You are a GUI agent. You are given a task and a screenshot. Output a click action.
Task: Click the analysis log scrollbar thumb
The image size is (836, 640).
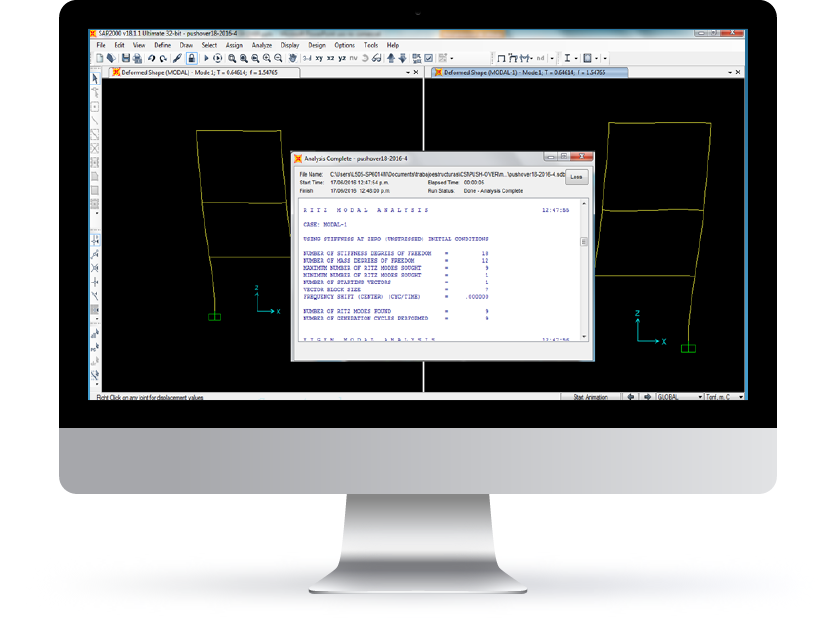click(x=584, y=242)
